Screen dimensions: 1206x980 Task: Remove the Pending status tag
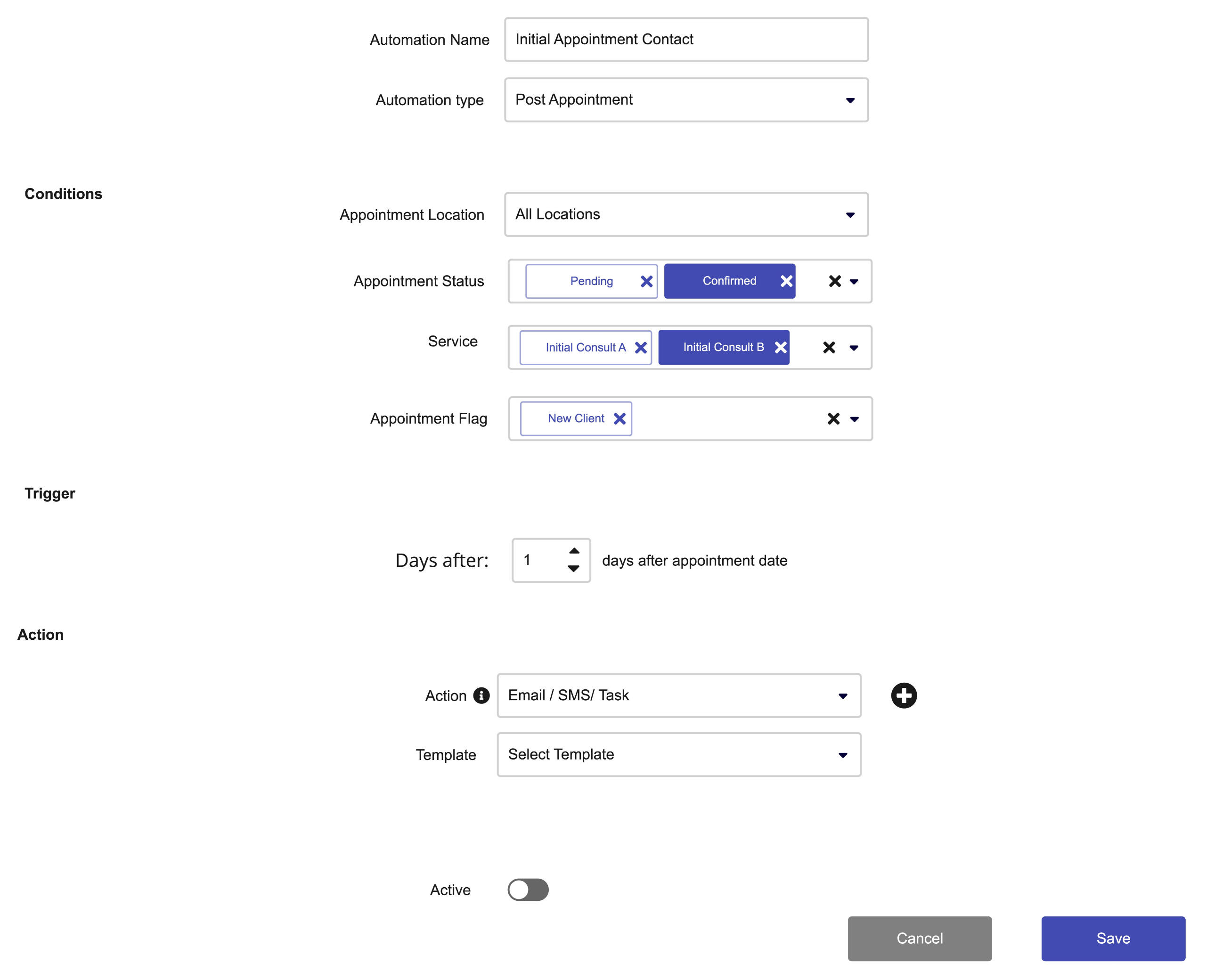(x=646, y=281)
